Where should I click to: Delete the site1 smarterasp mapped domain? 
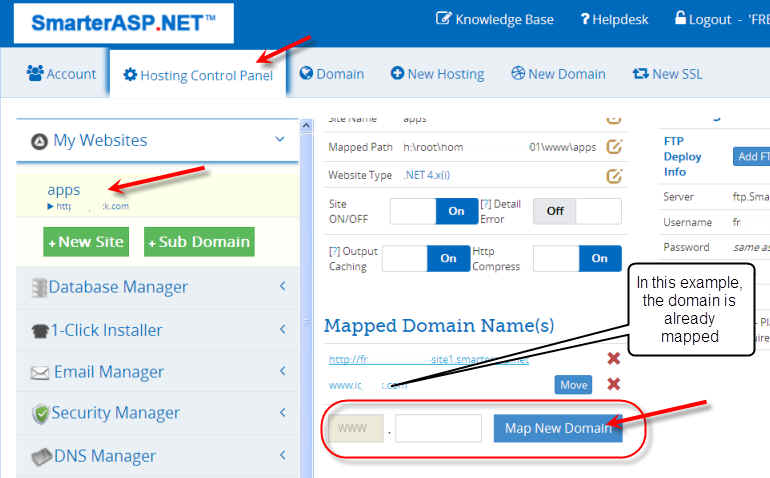pyautogui.click(x=613, y=358)
